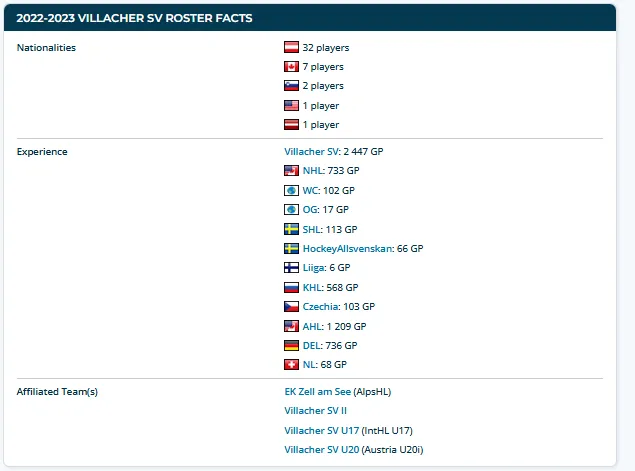Click the '7 players' text
This screenshot has width=635, height=471.
(323, 66)
